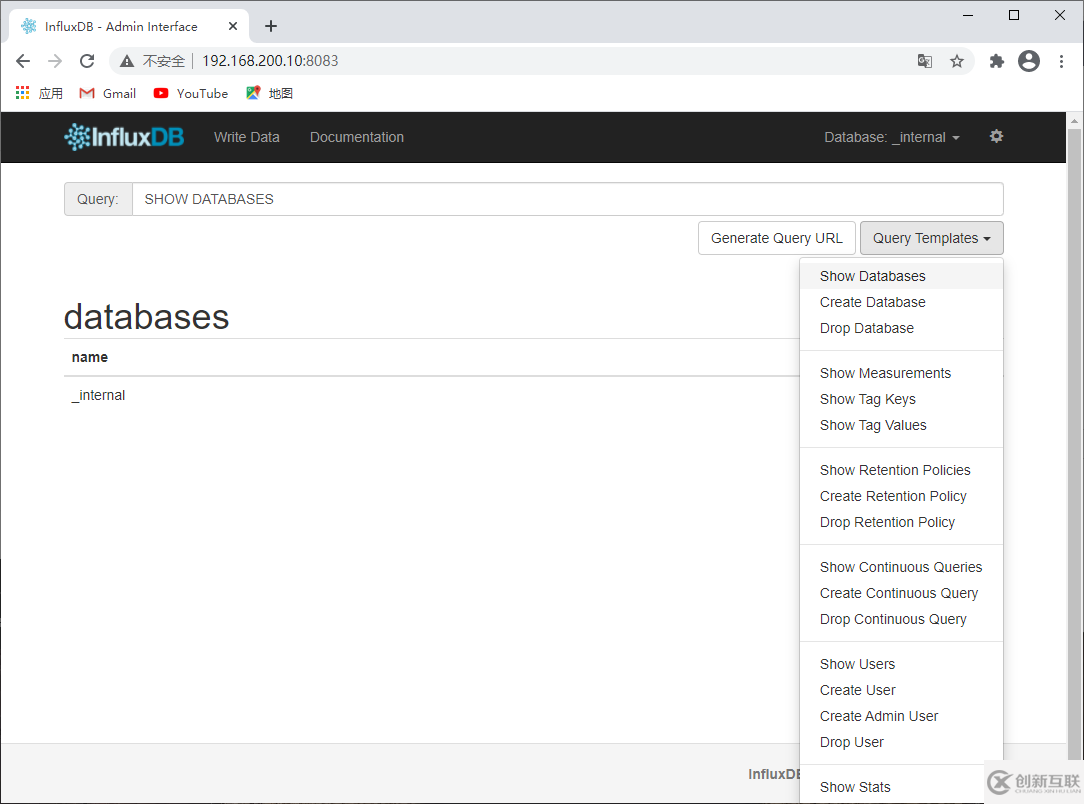Click the Generate Query URL button
Viewport: 1084px width, 804px height.
[x=776, y=238]
